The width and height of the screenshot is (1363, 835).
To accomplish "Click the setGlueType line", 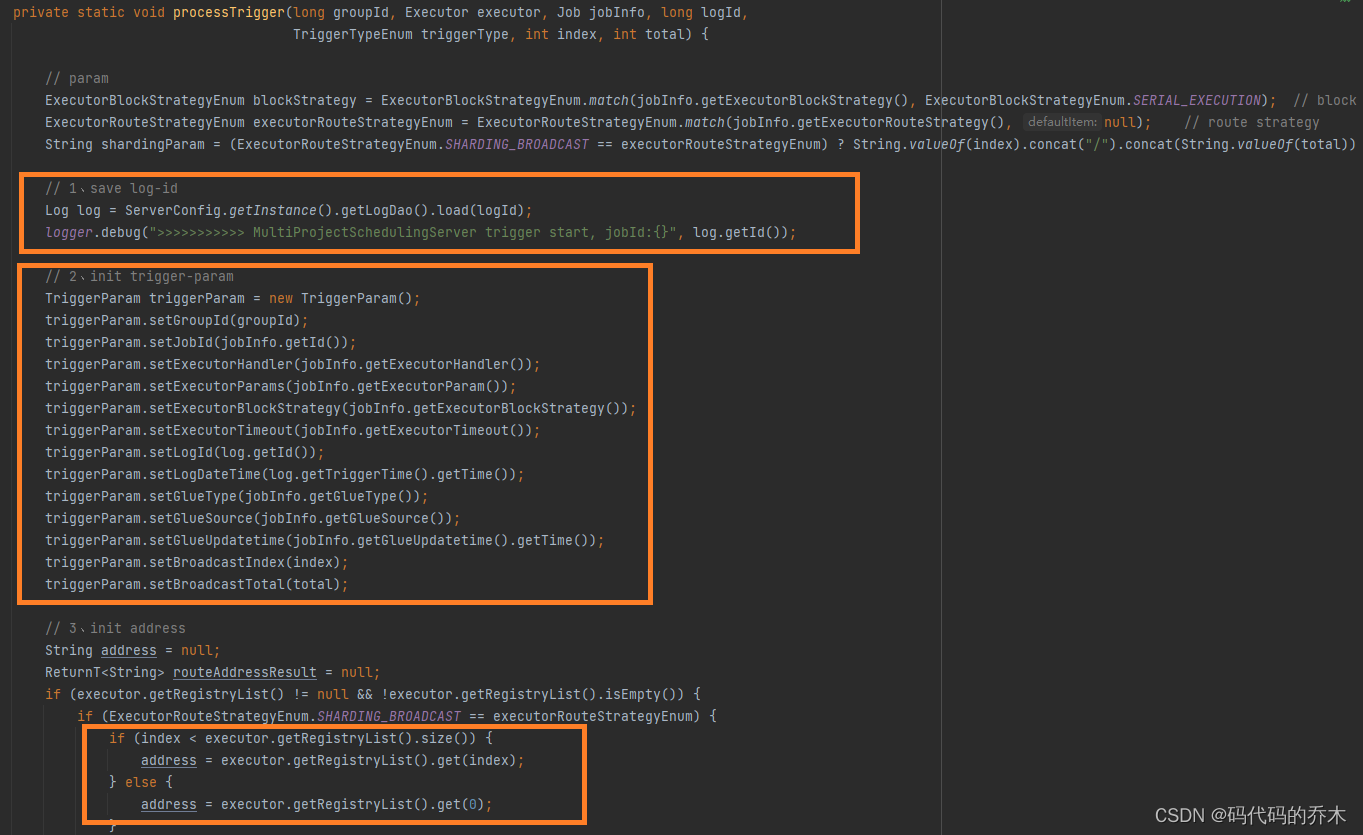I will [237, 496].
